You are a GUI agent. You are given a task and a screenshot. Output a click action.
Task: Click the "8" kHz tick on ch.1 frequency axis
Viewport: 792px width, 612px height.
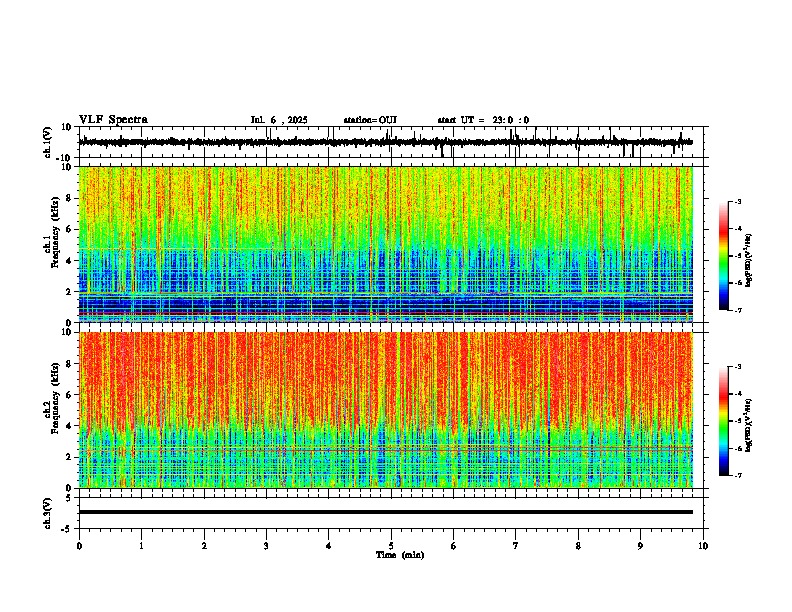coord(70,198)
